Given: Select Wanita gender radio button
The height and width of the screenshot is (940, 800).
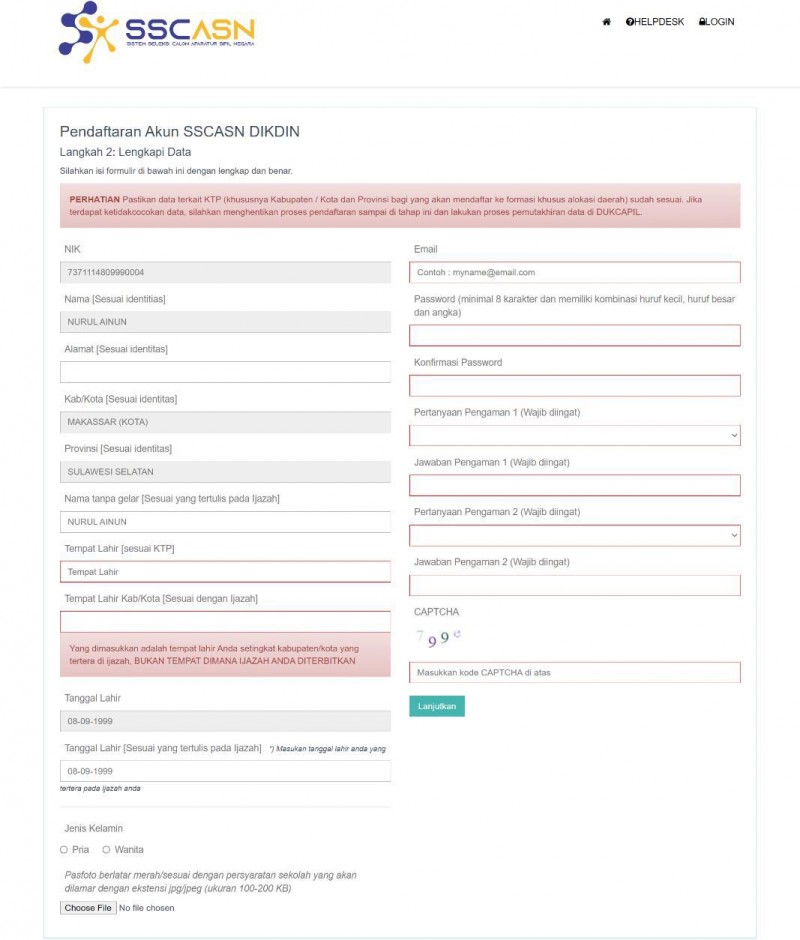Looking at the screenshot, I should [106, 850].
